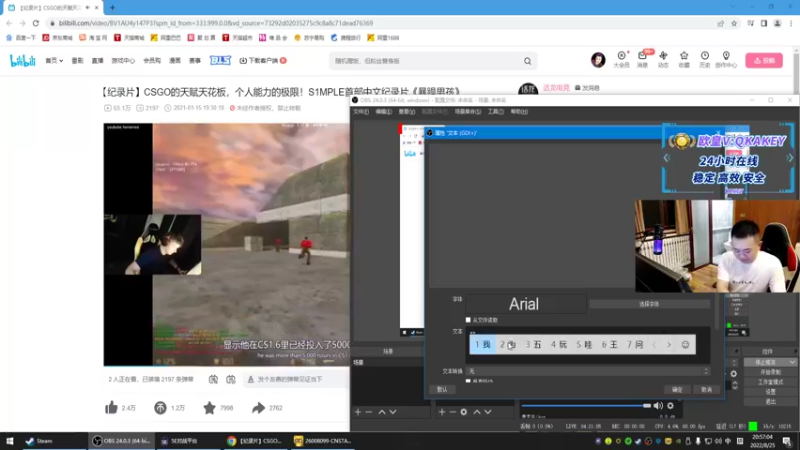Image resolution: width=800 pixels, height=450 pixels.
Task: Move source down with arrow in OBS sources panel
Action: [488, 412]
